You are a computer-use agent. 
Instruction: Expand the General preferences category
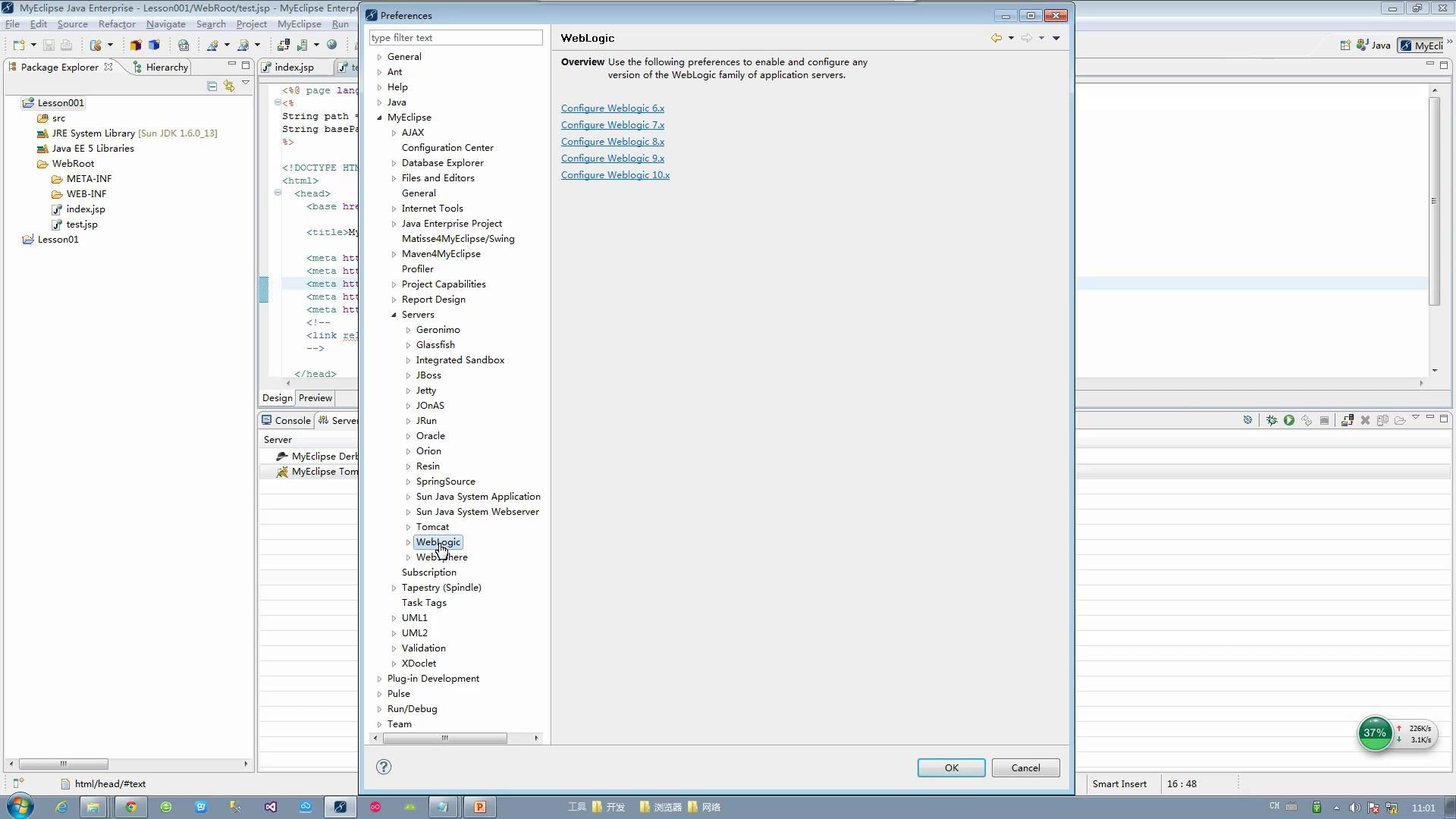(379, 57)
